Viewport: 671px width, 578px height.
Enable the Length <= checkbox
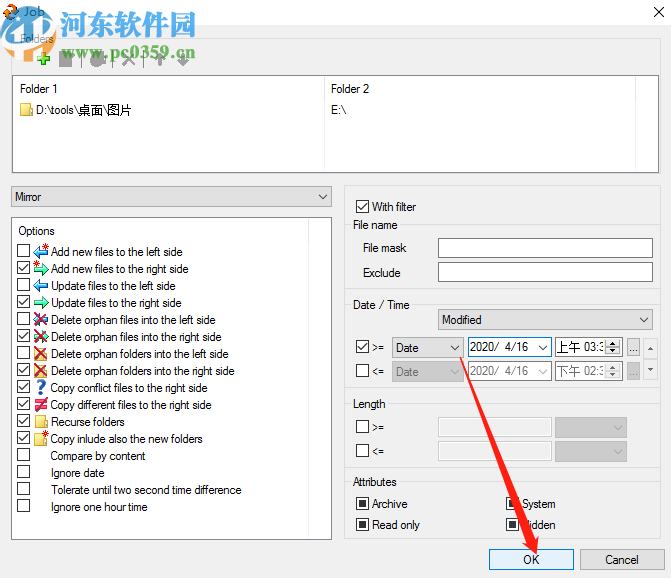point(362,451)
